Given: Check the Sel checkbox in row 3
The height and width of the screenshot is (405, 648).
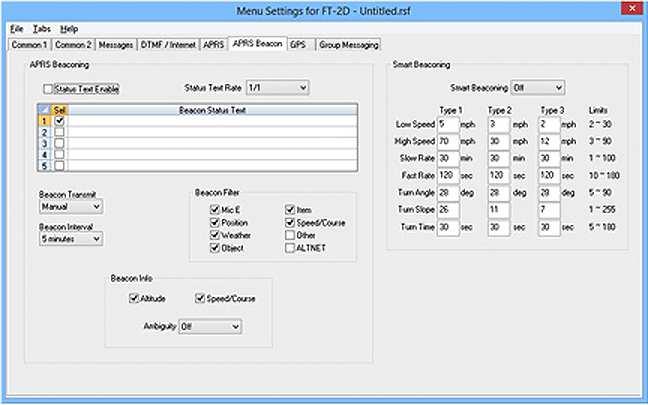Looking at the screenshot, I should point(60,143).
